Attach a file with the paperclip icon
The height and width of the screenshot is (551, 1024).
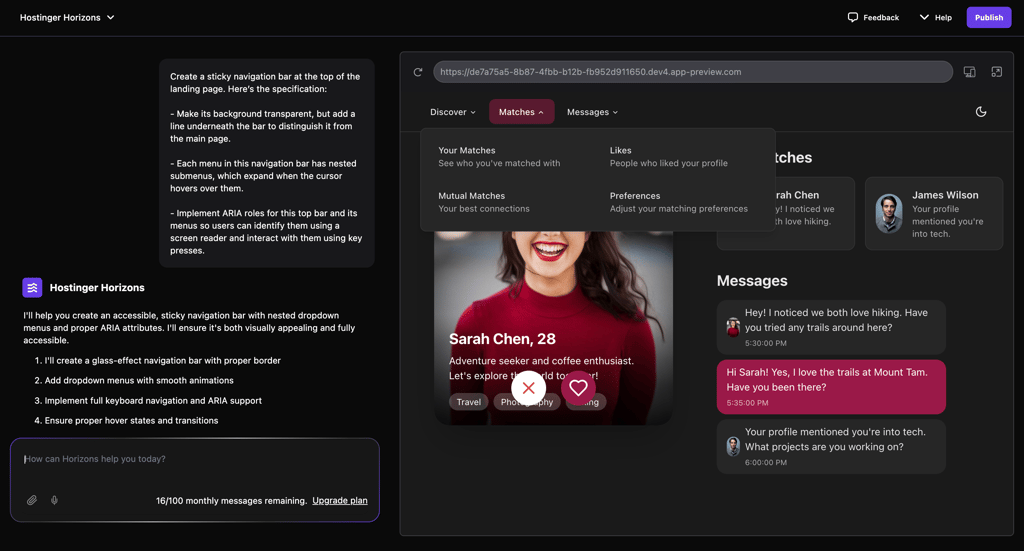(x=31, y=500)
